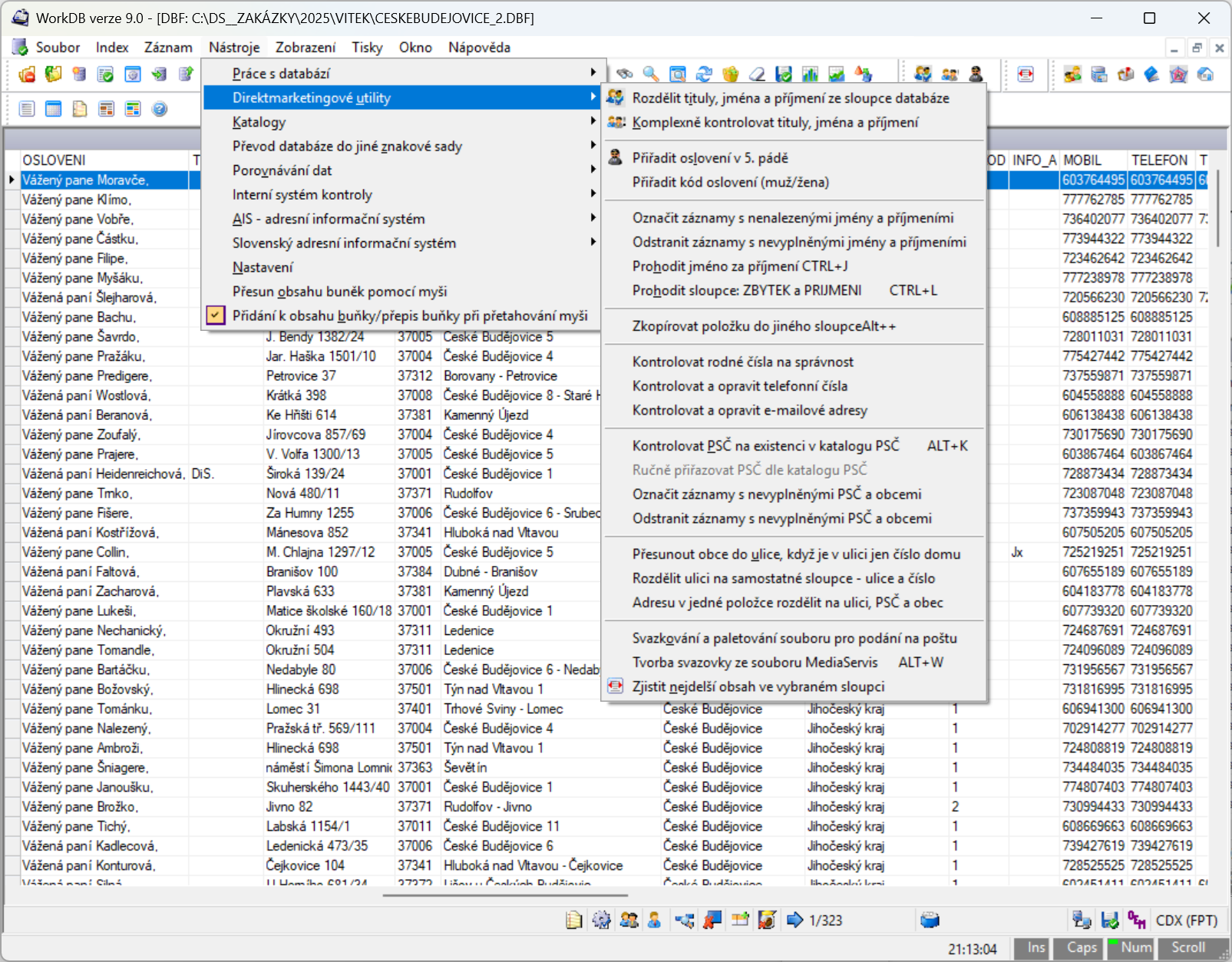
Task: Click the gear settings icon in bottom bar
Action: pos(602,920)
